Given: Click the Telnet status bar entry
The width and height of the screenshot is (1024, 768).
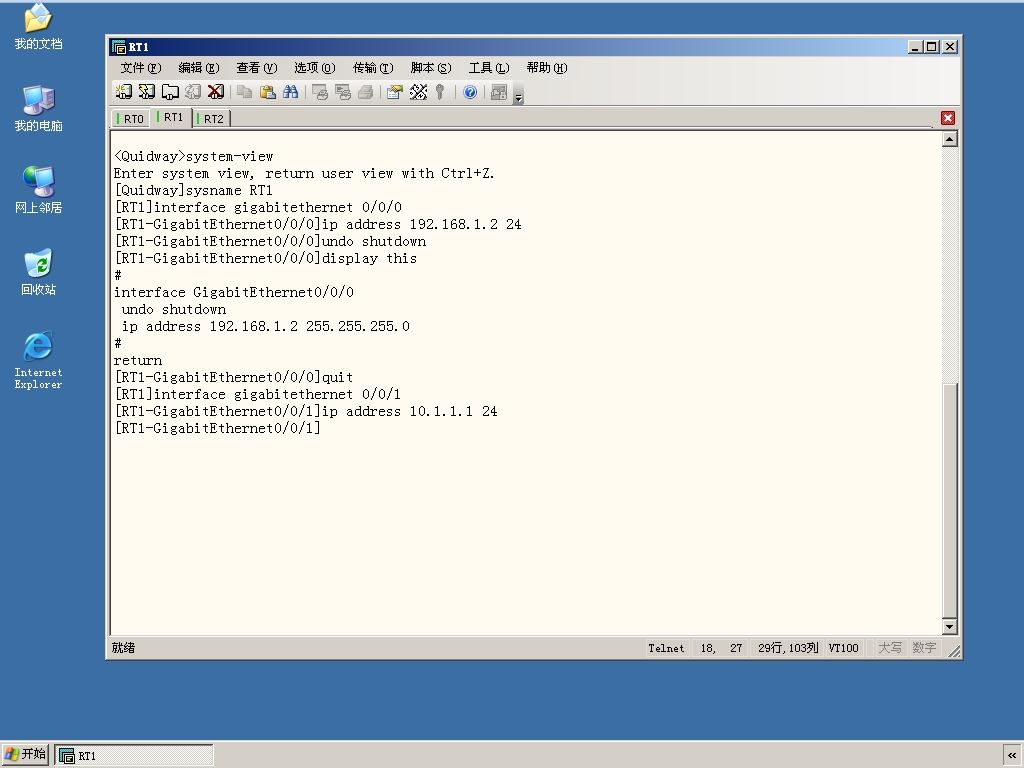Looking at the screenshot, I should click(666, 648).
